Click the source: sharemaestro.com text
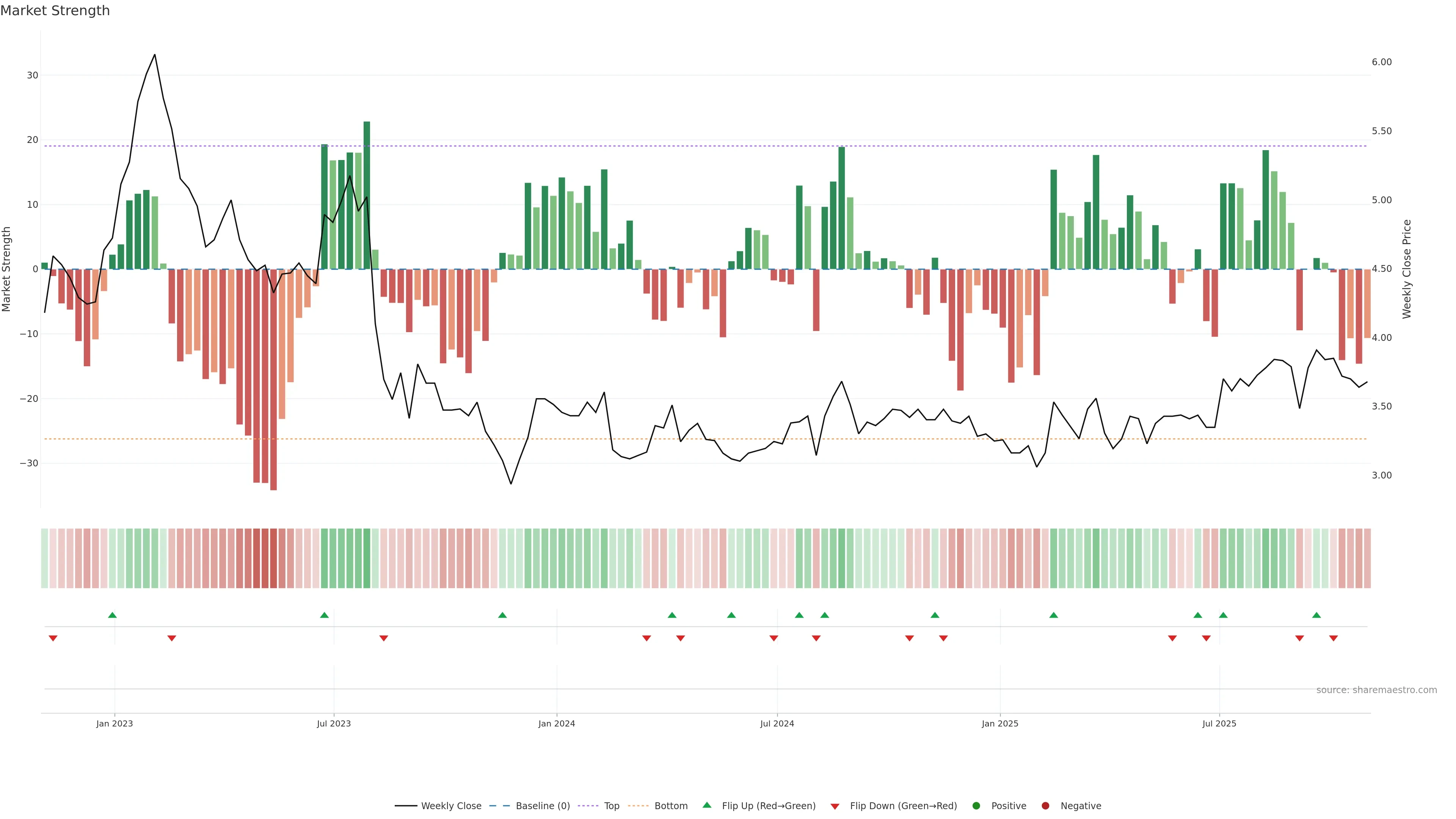Image resolution: width=1456 pixels, height=819 pixels. [x=1376, y=690]
